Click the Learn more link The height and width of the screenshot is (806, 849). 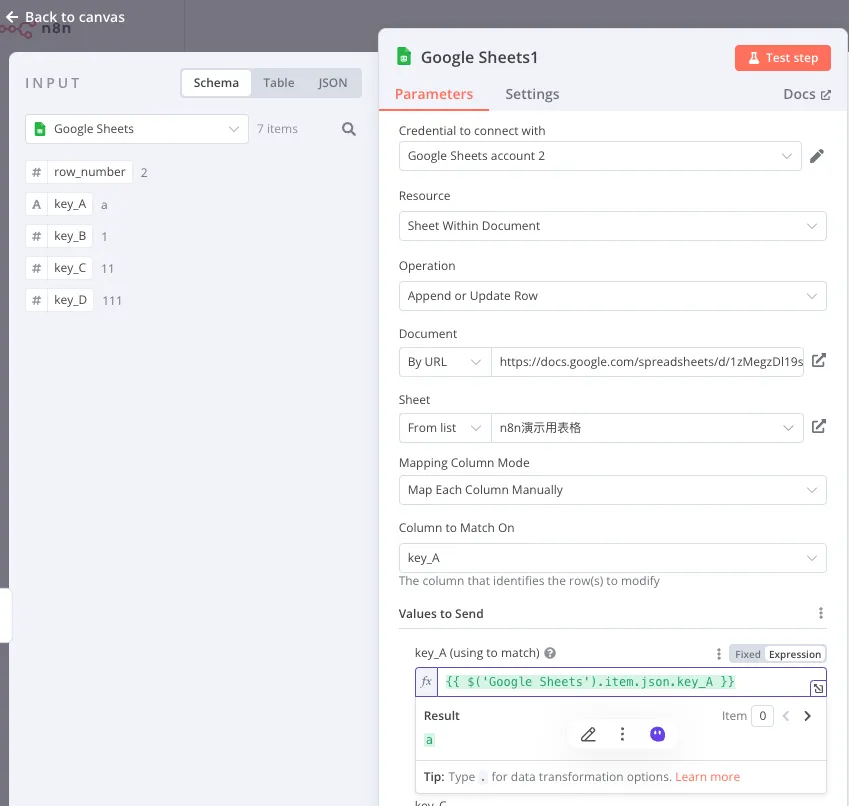pos(707,777)
